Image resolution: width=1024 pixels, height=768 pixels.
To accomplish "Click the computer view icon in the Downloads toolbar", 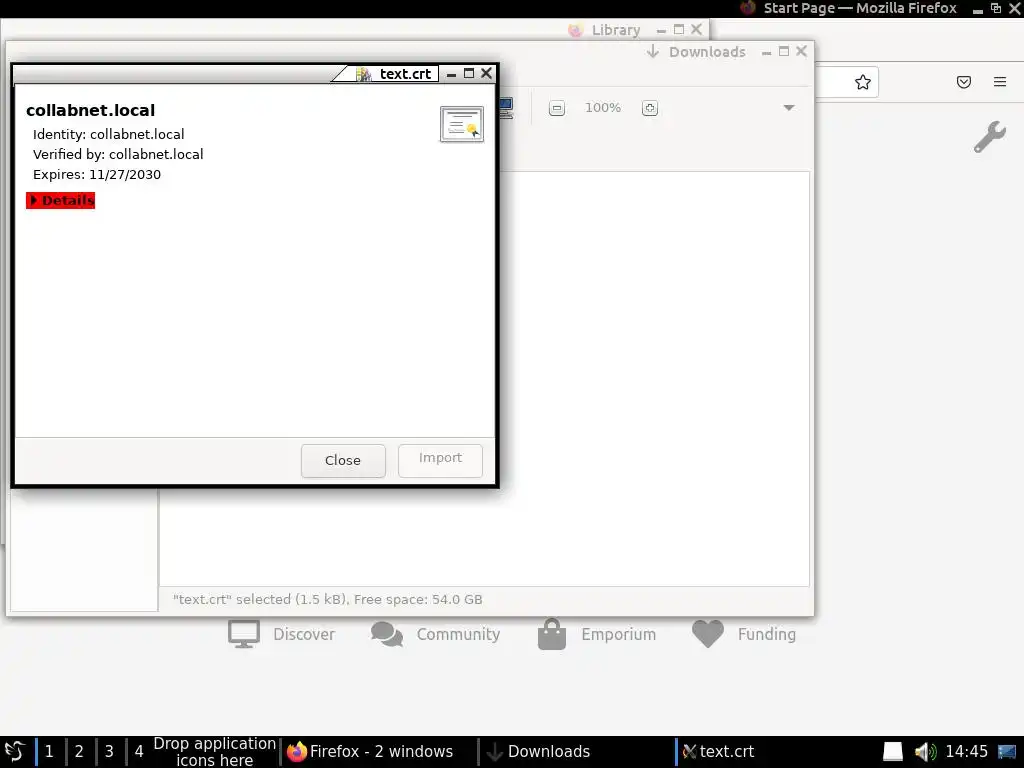I will coord(507,108).
